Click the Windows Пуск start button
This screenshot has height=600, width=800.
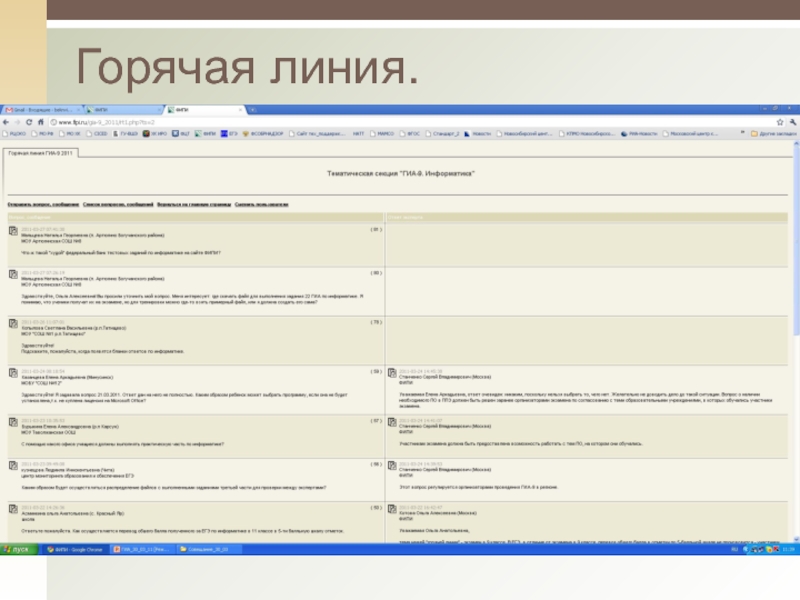pos(18,549)
